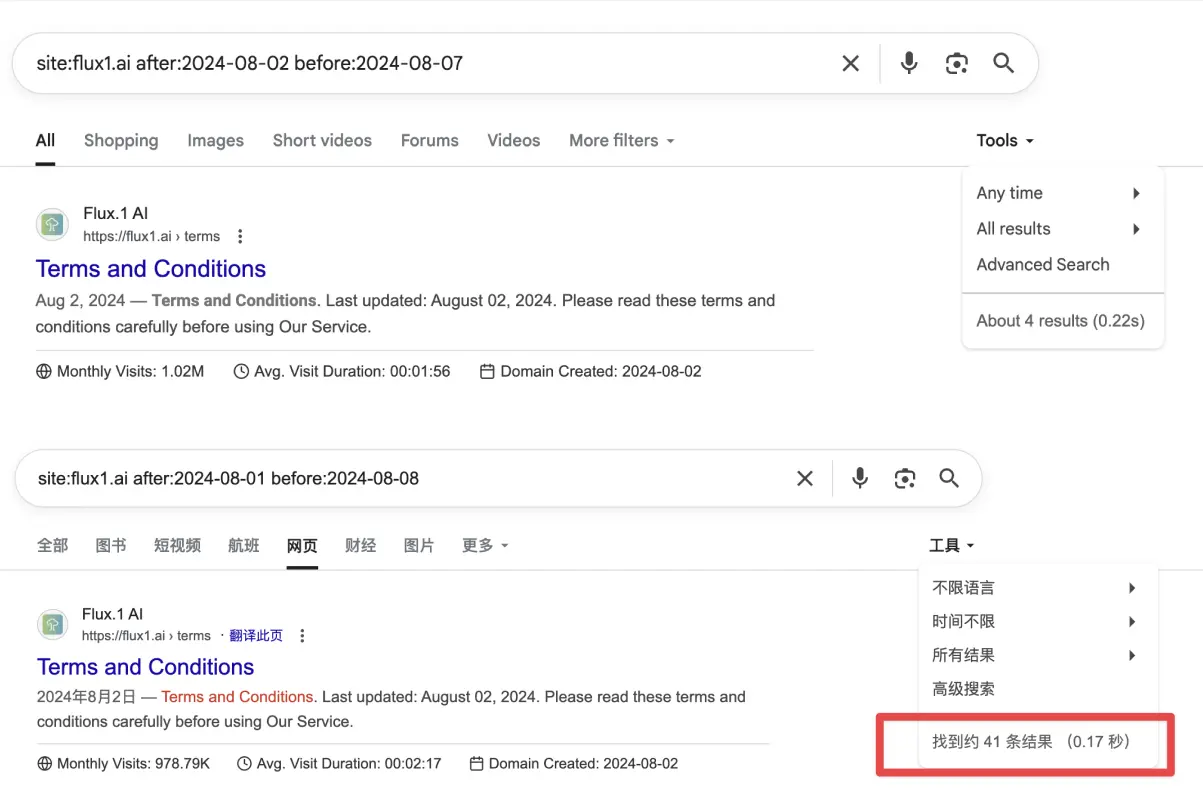Click Domain Created: 2024-08-02 in upper result
The image size is (1203, 800).
[x=601, y=372]
